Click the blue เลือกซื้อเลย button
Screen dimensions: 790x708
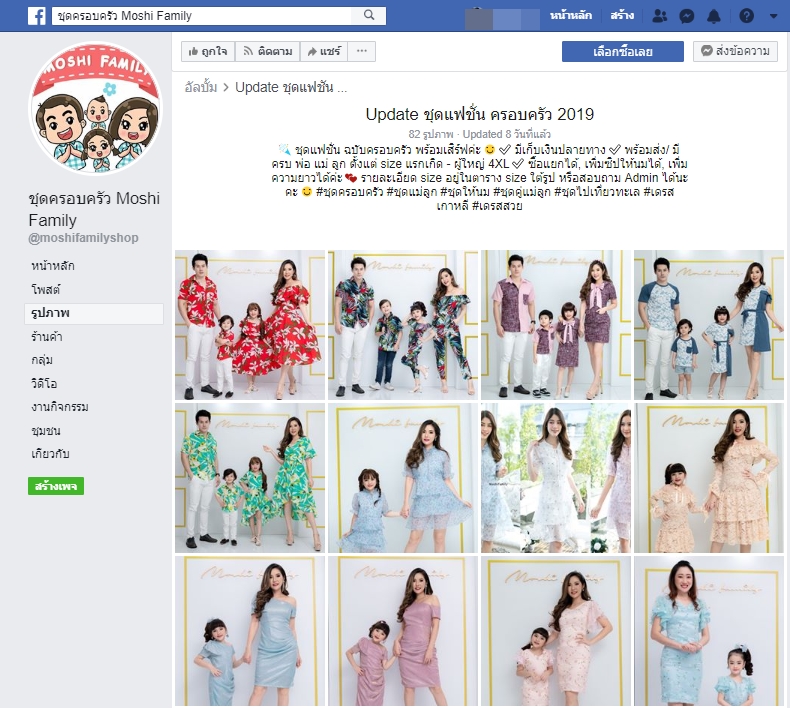pos(622,51)
